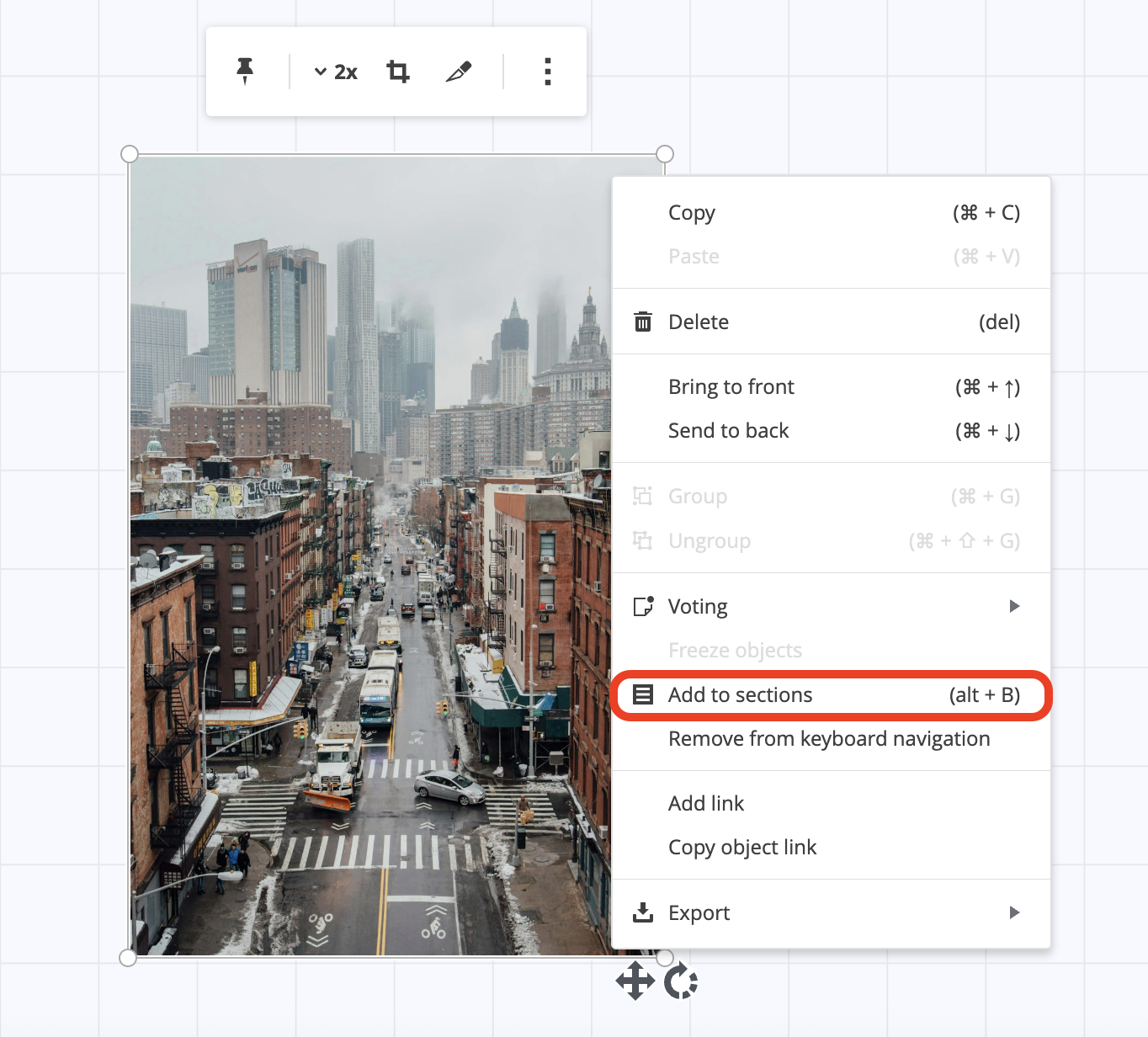Click Add link

pyautogui.click(x=706, y=802)
